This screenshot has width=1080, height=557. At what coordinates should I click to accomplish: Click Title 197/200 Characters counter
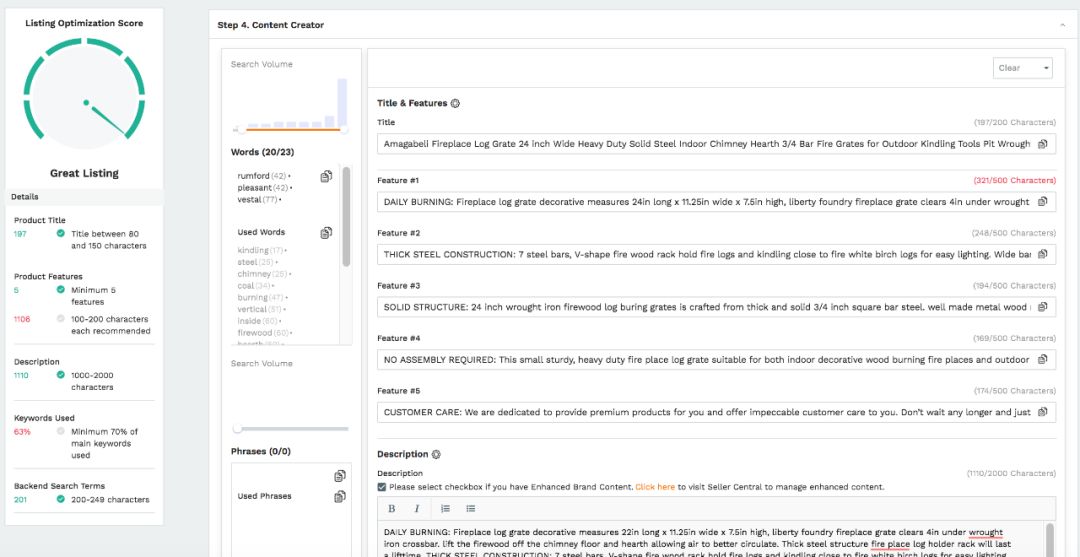[1015, 123]
